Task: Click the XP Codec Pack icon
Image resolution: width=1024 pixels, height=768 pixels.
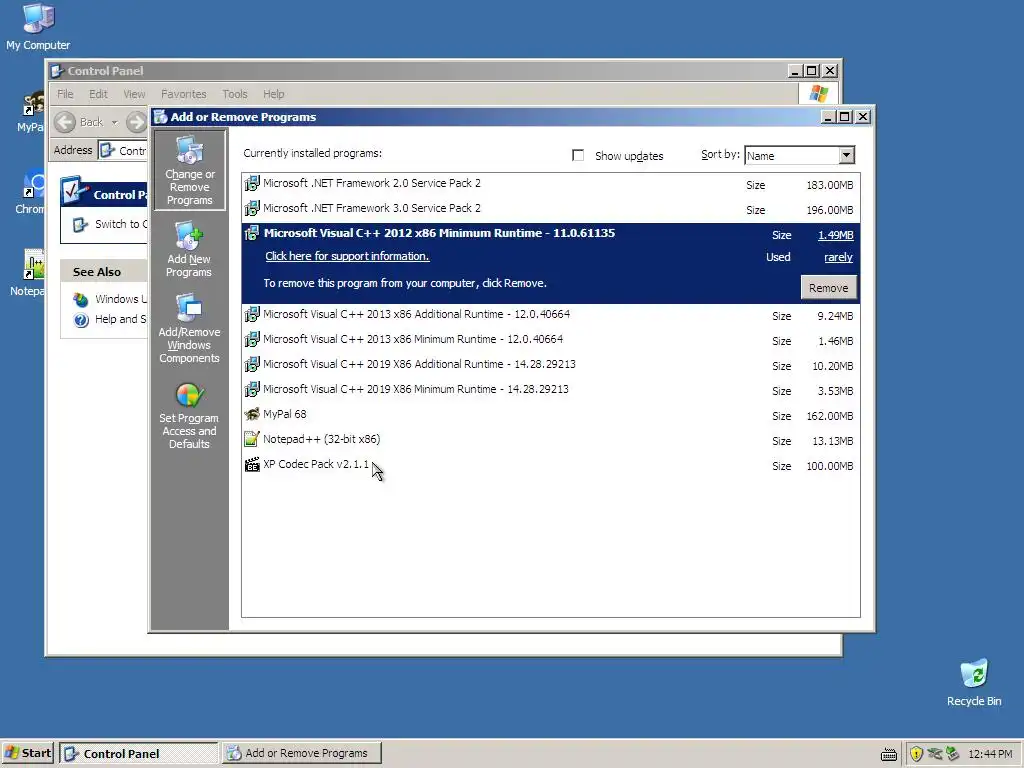Action: [x=251, y=464]
